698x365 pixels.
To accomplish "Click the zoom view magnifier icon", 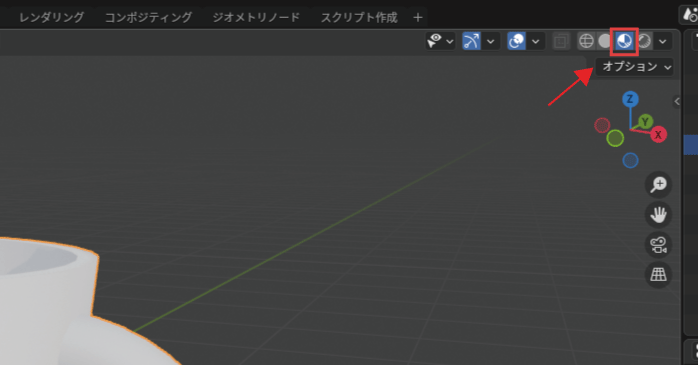I will pyautogui.click(x=658, y=185).
